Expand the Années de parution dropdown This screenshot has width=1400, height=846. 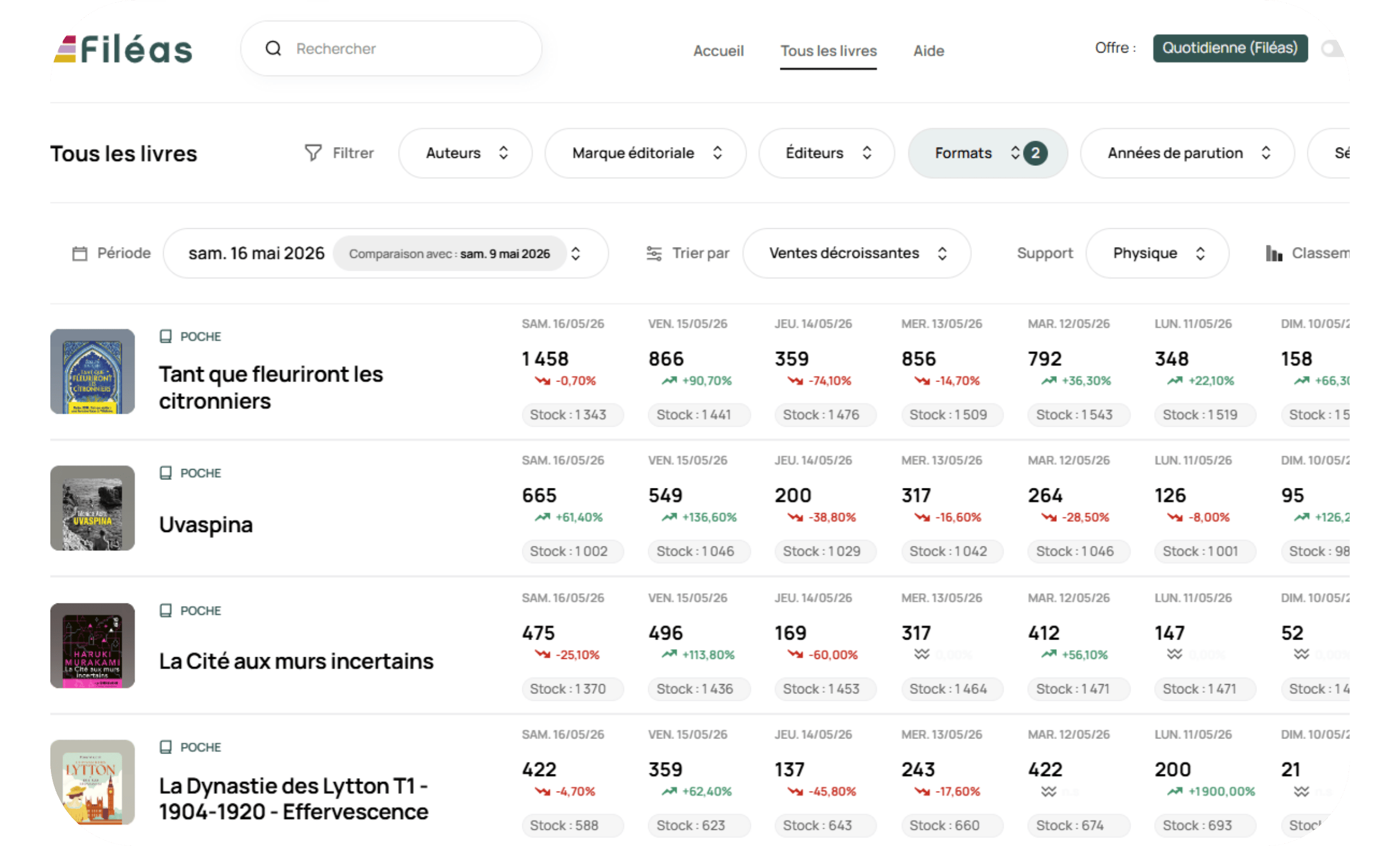click(1187, 153)
